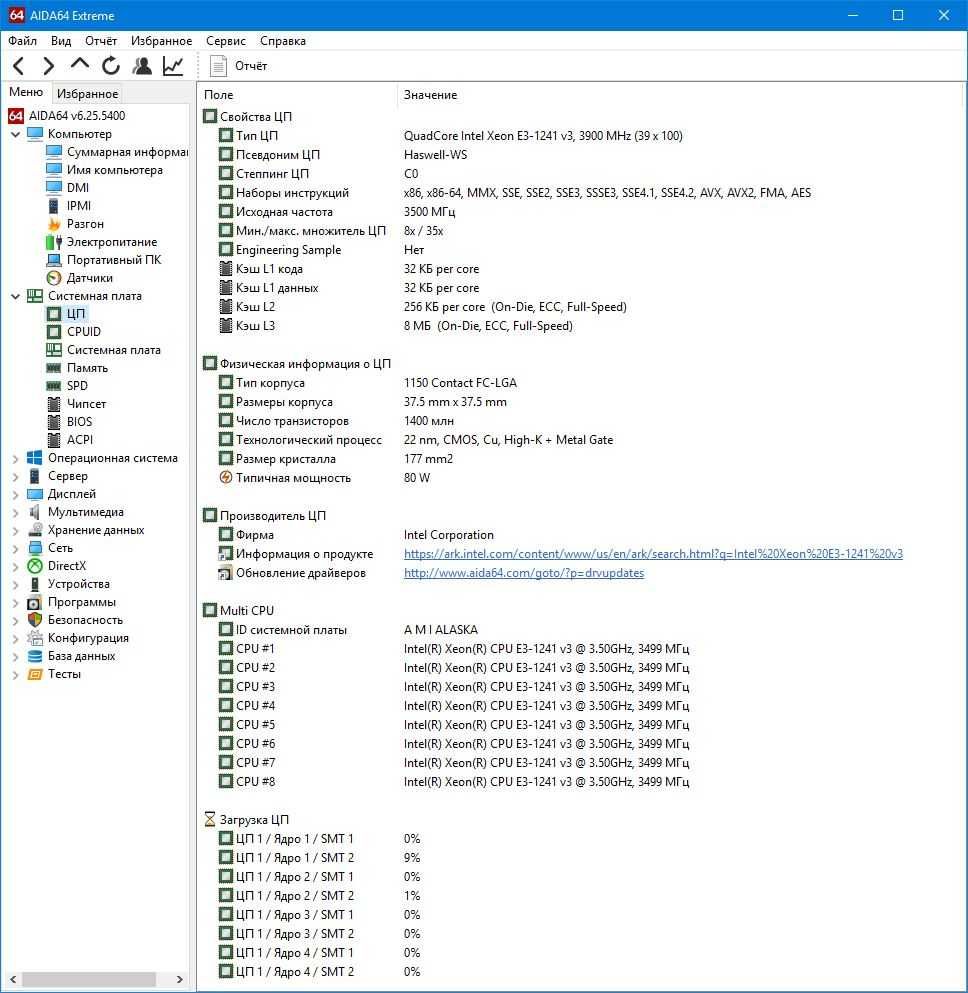
Task: Collapse the Компьютер tree node
Action: coord(15,134)
